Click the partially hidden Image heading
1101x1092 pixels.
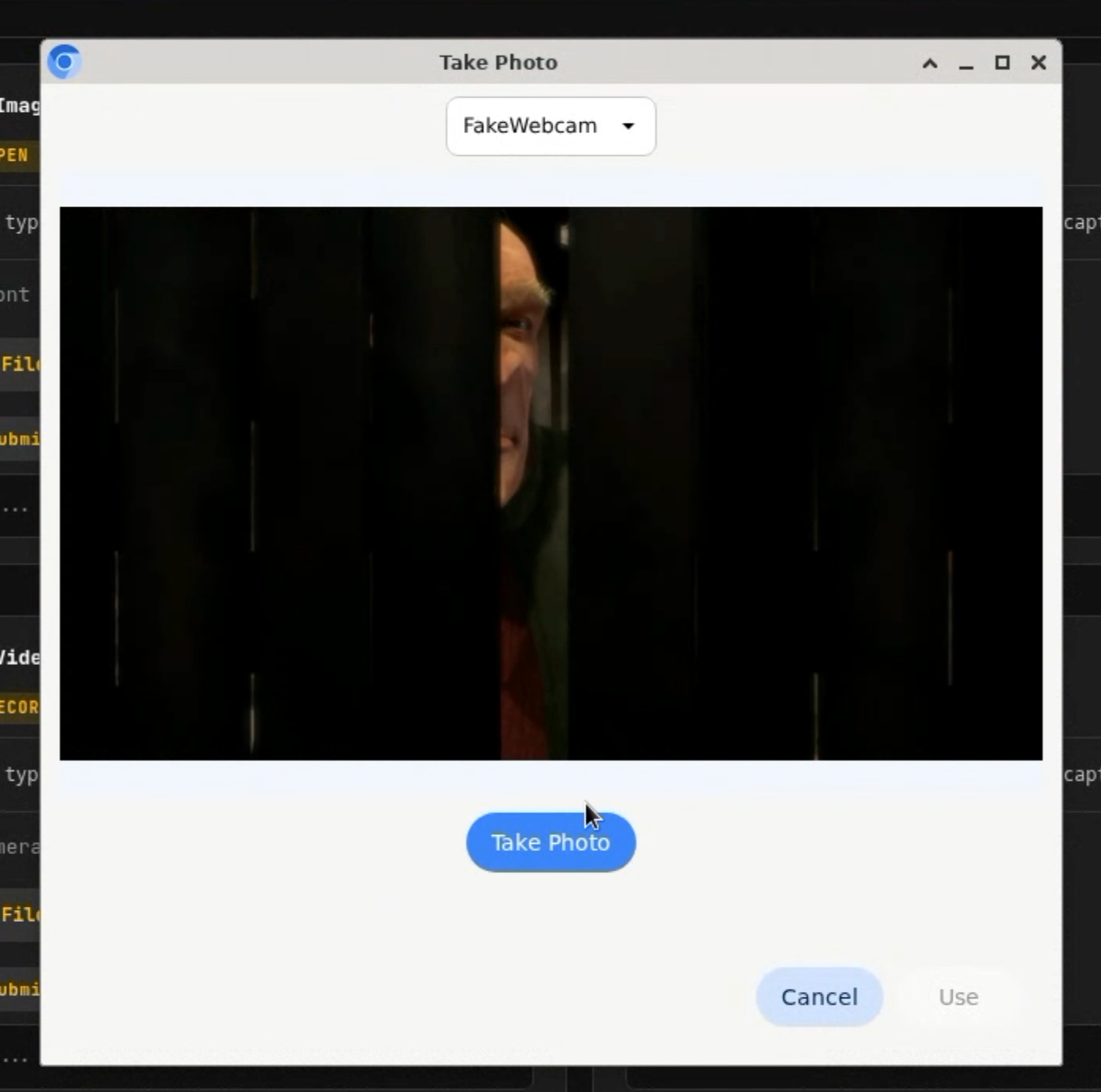coord(19,105)
